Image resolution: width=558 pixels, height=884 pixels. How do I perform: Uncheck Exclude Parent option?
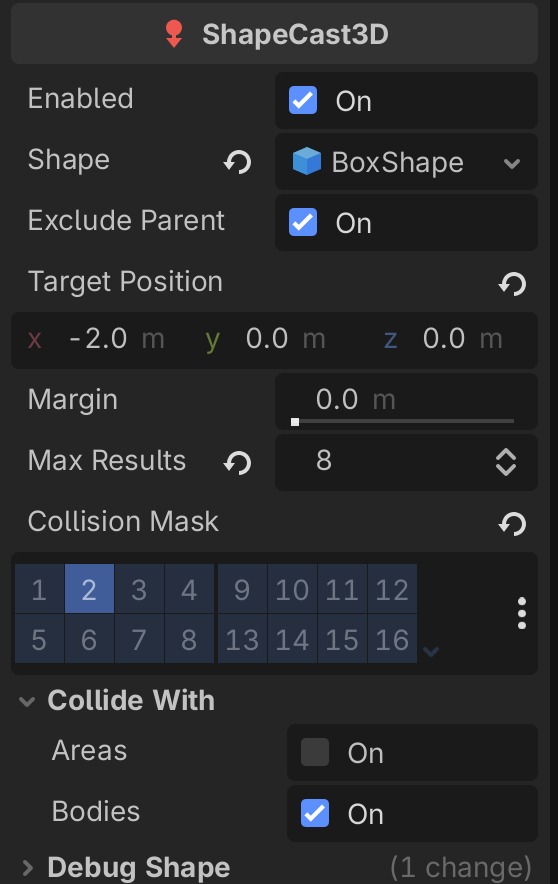[303, 222]
